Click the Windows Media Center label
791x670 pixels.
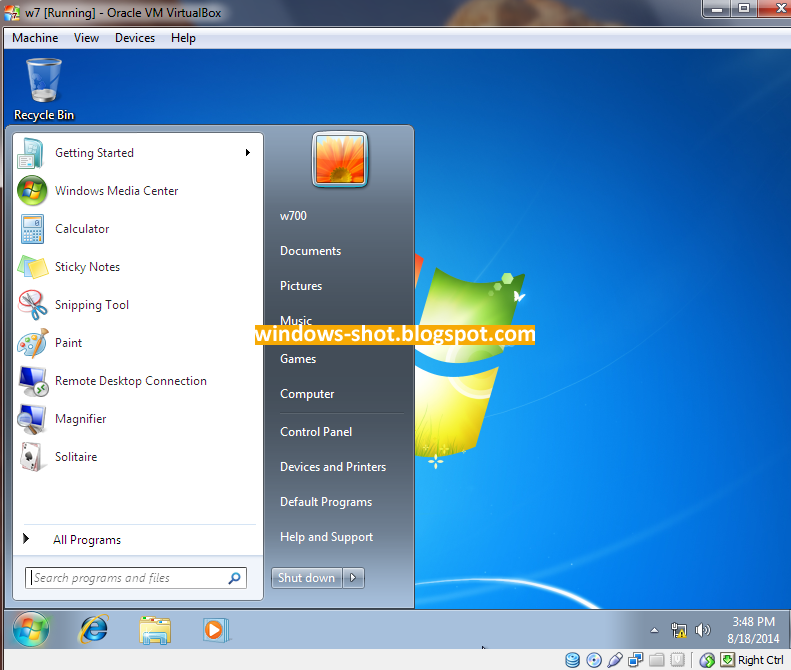[117, 191]
